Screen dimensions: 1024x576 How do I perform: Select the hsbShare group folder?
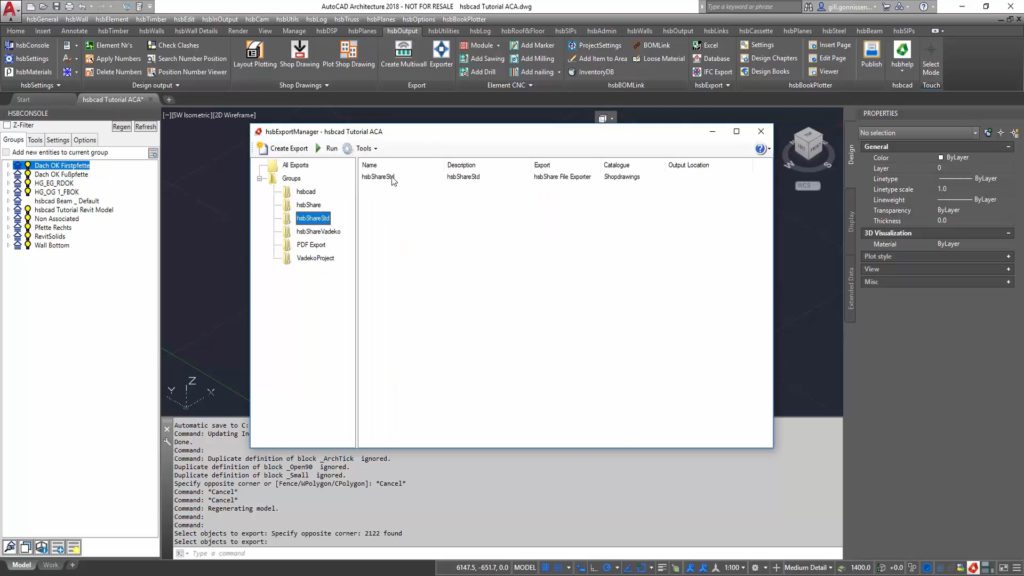[x=308, y=205]
